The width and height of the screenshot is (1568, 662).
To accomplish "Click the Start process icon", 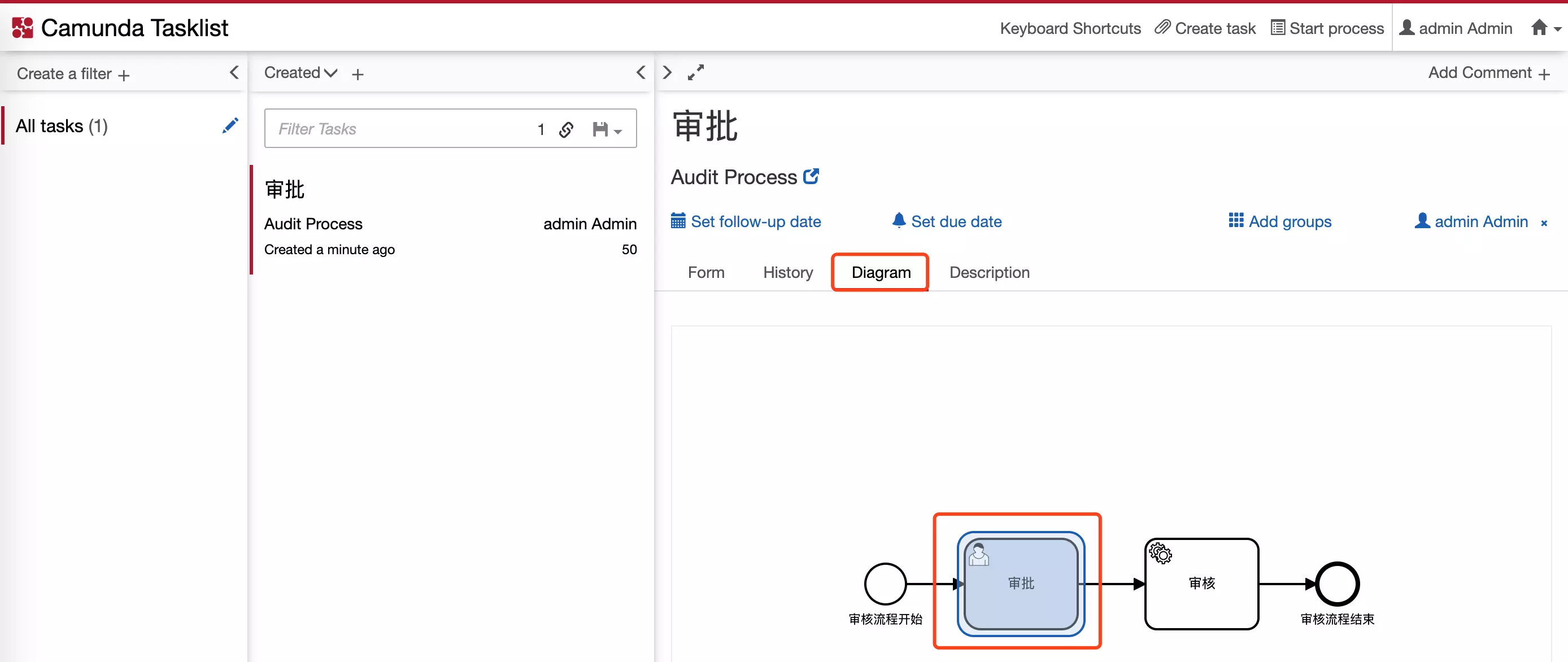I will (1277, 27).
